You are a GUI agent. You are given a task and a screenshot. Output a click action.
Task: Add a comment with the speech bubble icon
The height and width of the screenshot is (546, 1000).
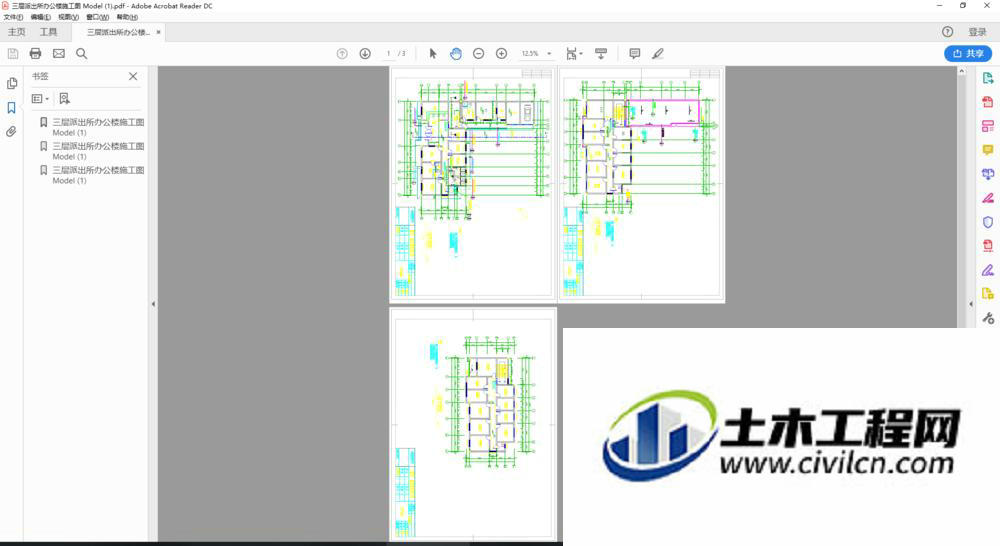[x=635, y=54]
